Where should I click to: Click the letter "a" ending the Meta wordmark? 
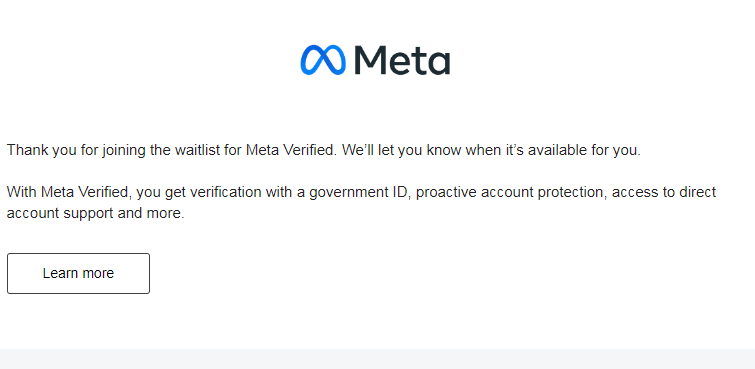[440, 64]
